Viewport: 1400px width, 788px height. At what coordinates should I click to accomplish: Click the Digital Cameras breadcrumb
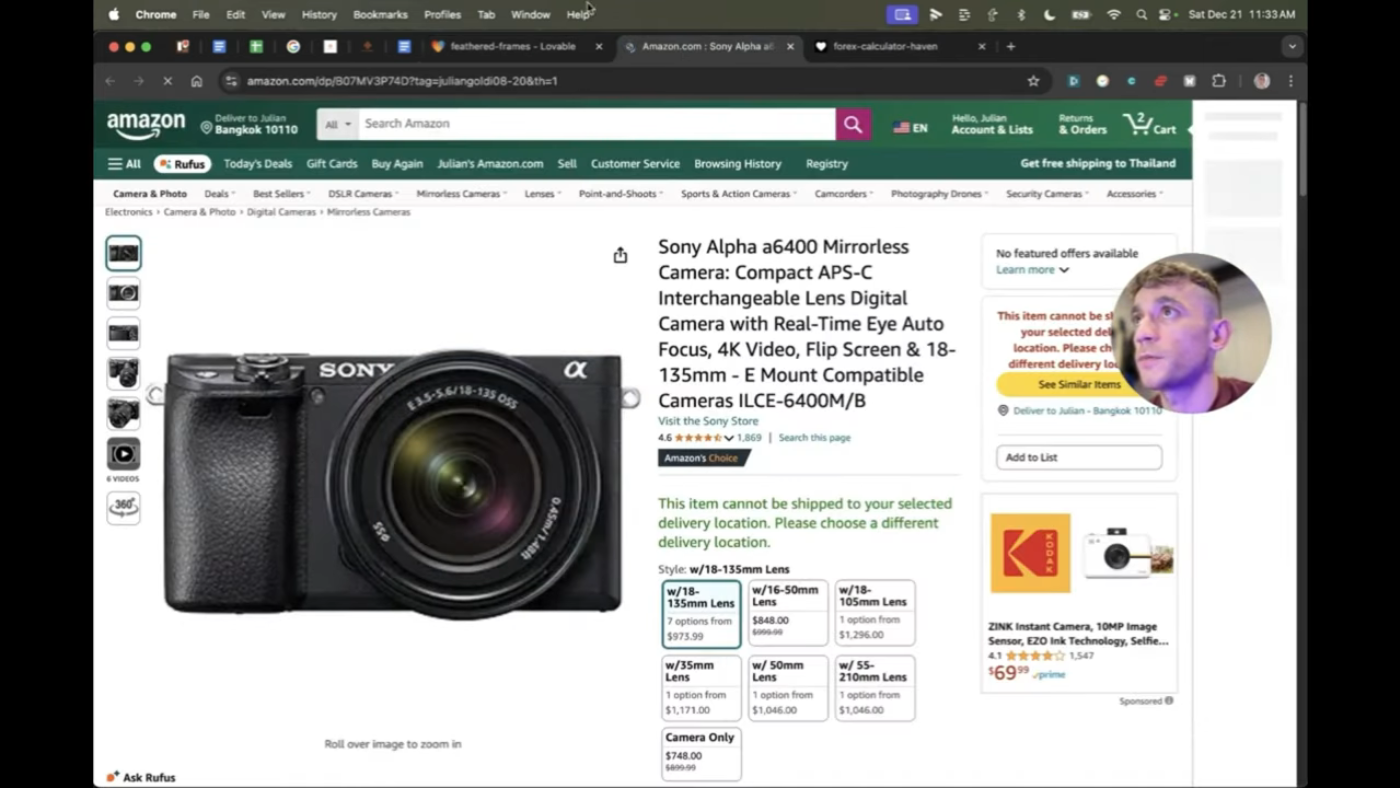(281, 212)
